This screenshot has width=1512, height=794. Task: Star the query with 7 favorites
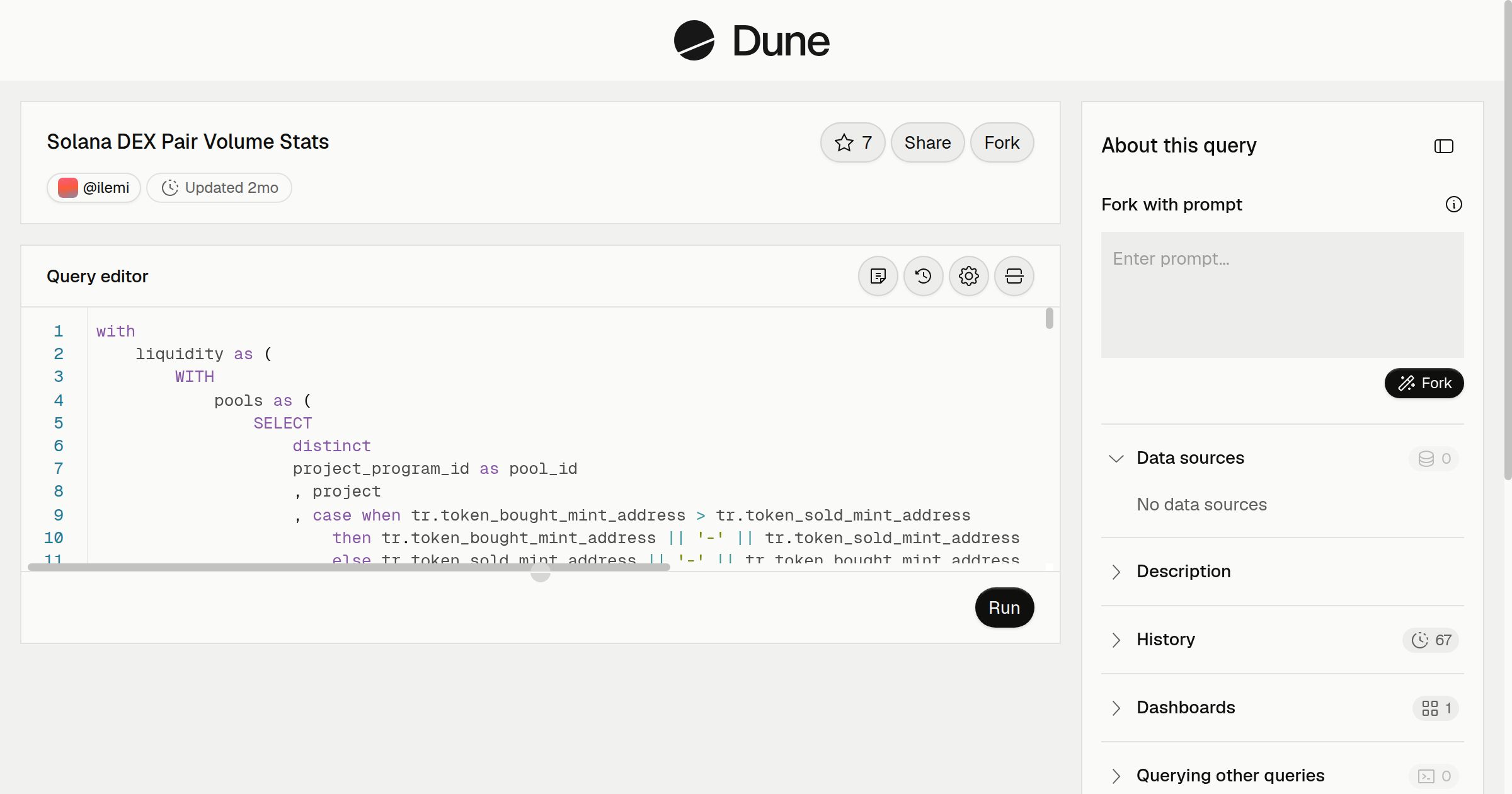[x=853, y=142]
